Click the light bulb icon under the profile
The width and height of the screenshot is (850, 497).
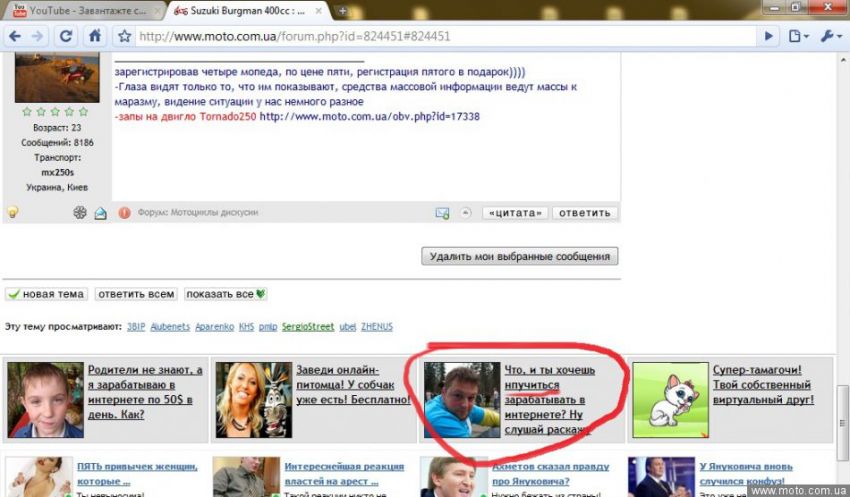[13, 212]
